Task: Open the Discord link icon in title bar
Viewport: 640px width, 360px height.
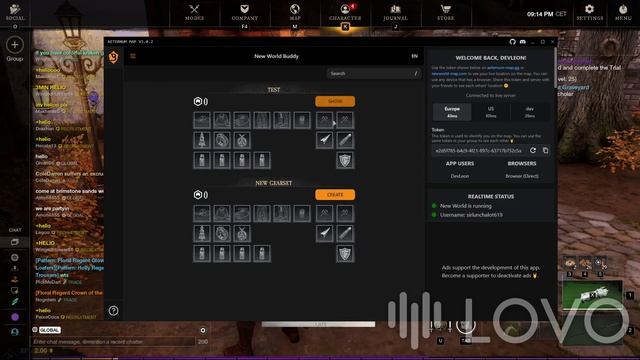Action: [522, 42]
